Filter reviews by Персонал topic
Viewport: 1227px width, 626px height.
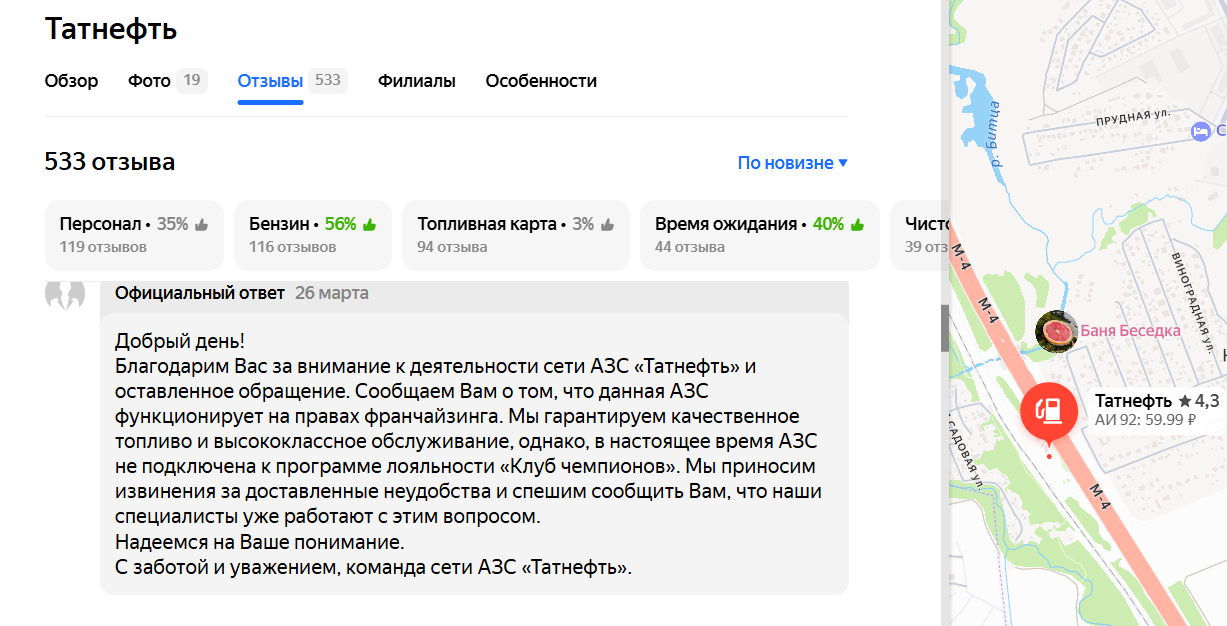[133, 235]
